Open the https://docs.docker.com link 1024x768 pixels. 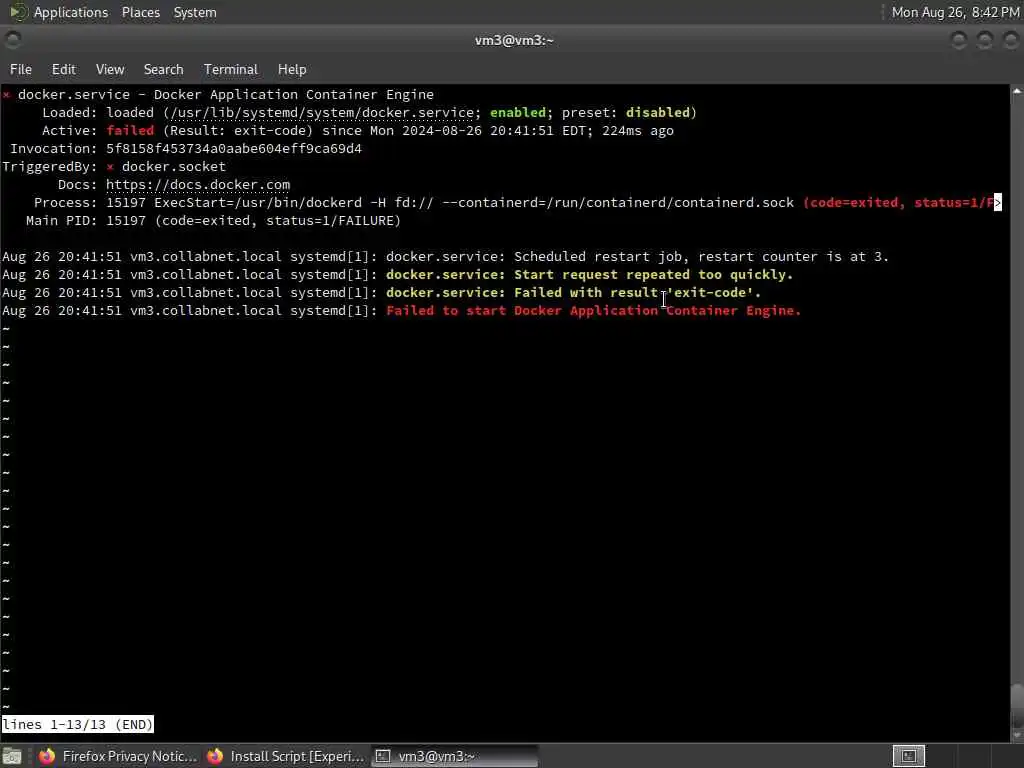coord(198,185)
